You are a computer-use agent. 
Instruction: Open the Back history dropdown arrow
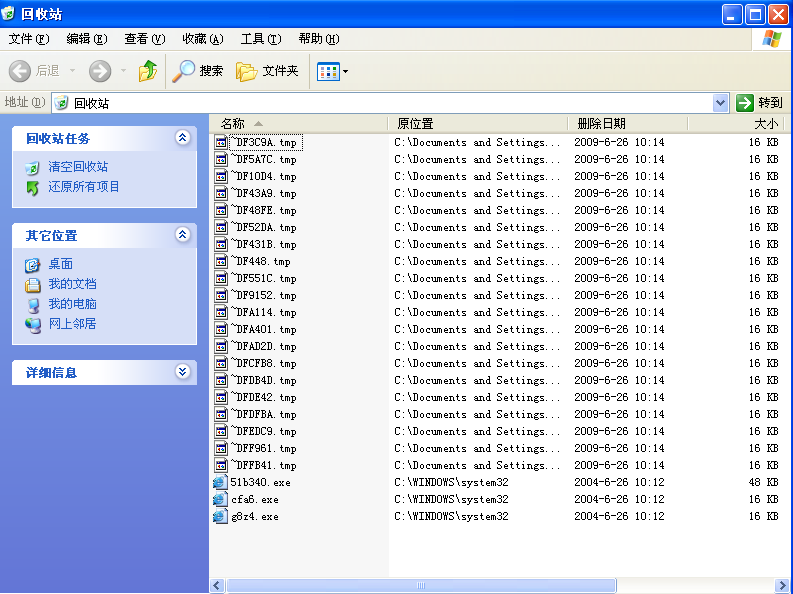pos(72,71)
